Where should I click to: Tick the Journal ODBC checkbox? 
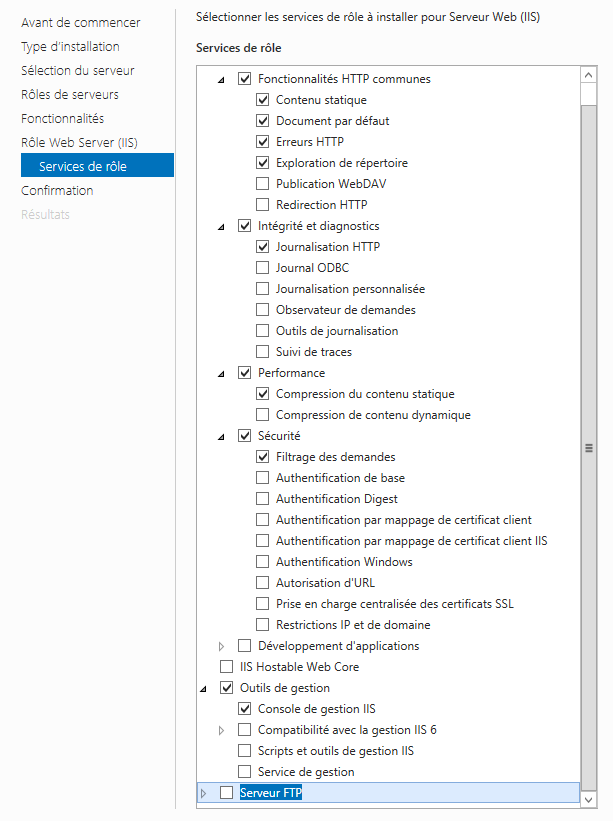(x=263, y=268)
